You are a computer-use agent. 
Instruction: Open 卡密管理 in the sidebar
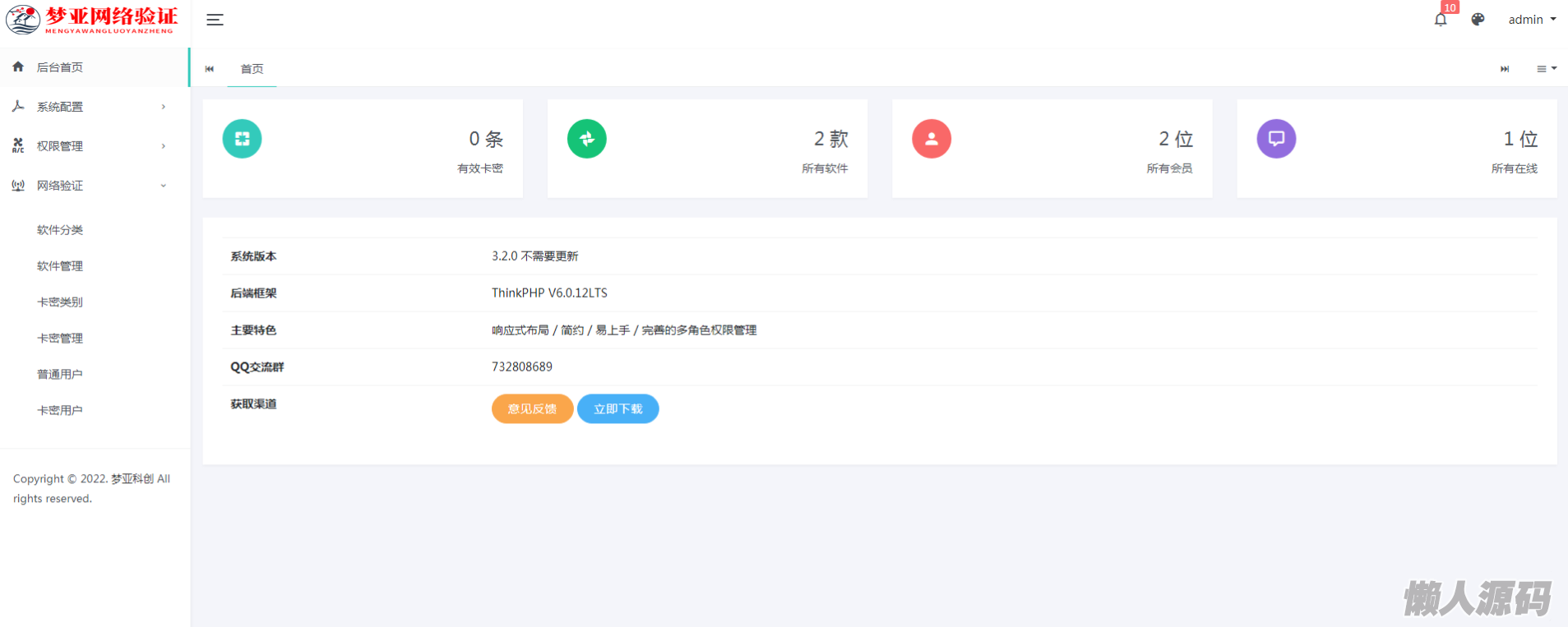coord(60,339)
